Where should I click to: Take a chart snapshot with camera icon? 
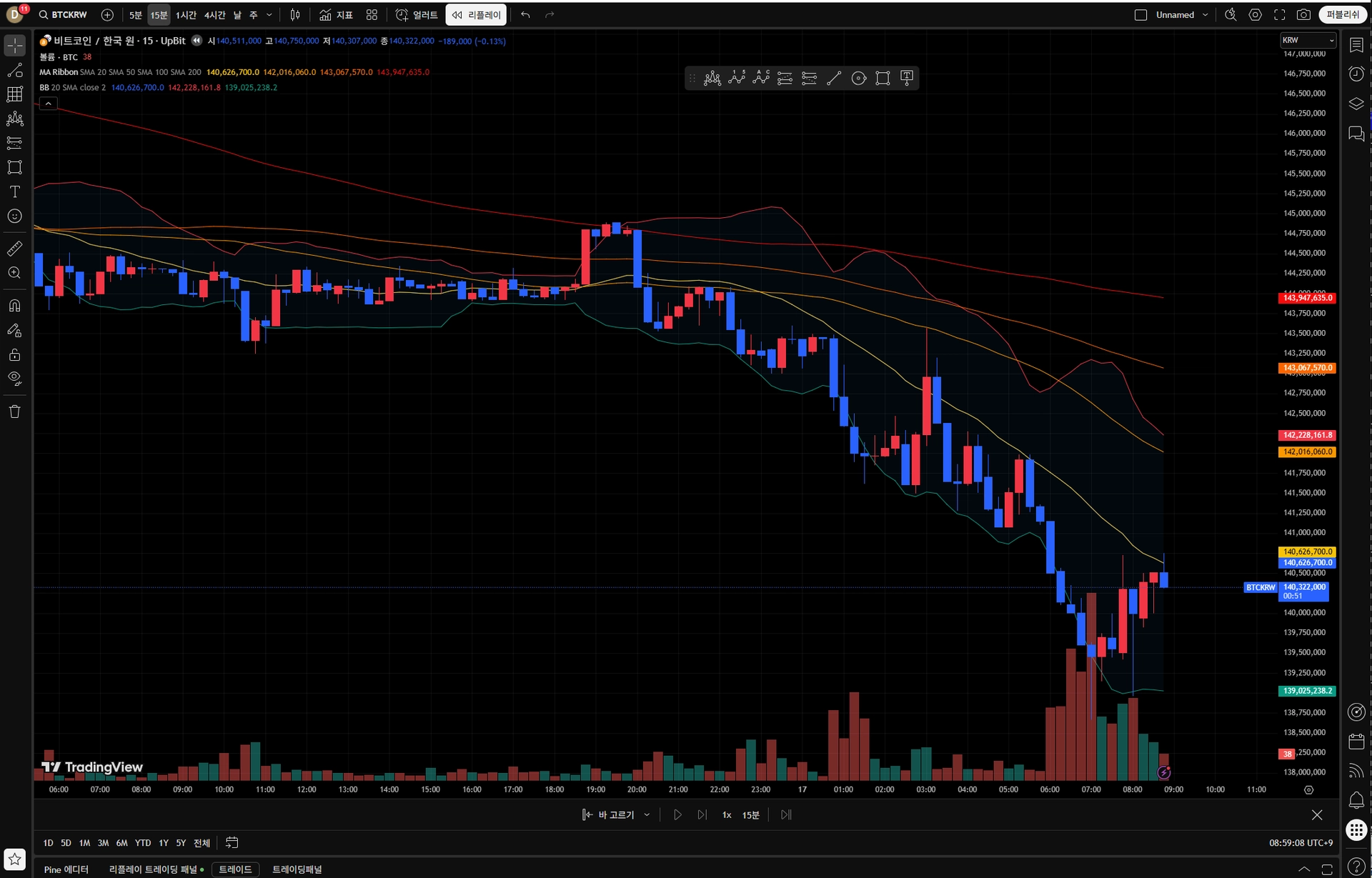(1303, 15)
